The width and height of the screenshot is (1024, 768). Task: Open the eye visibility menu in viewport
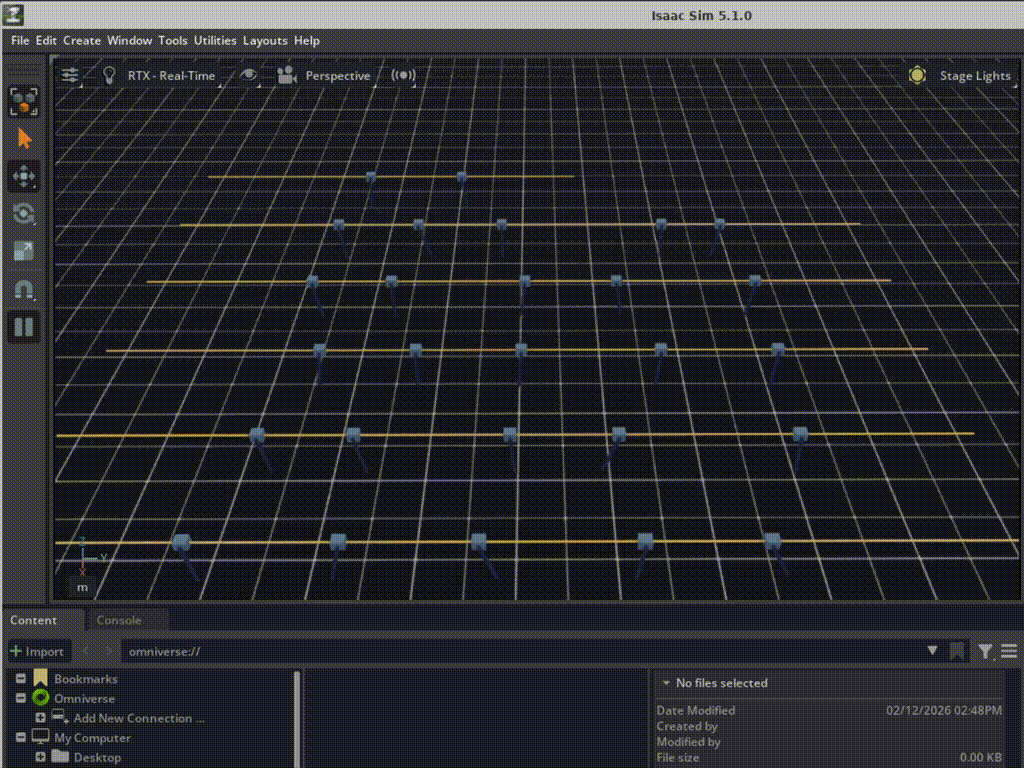[248, 76]
